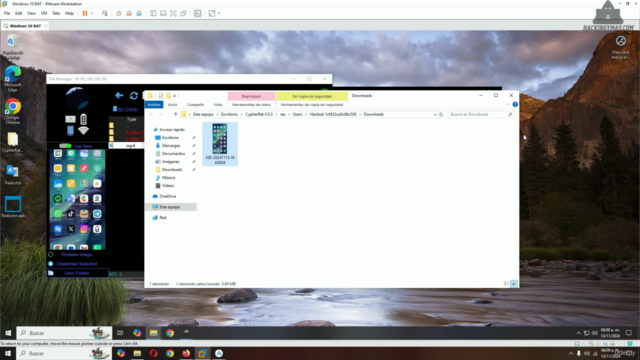640x360 pixels.
Task: Open the Vista ribbon tab
Action: point(218,105)
